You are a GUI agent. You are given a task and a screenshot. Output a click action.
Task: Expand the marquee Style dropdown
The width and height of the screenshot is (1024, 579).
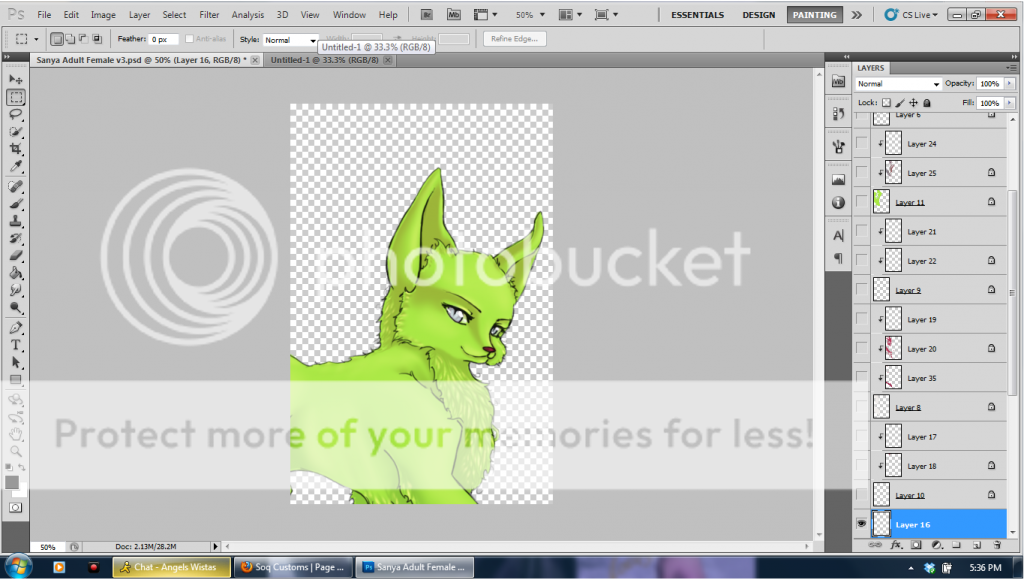[x=291, y=40]
